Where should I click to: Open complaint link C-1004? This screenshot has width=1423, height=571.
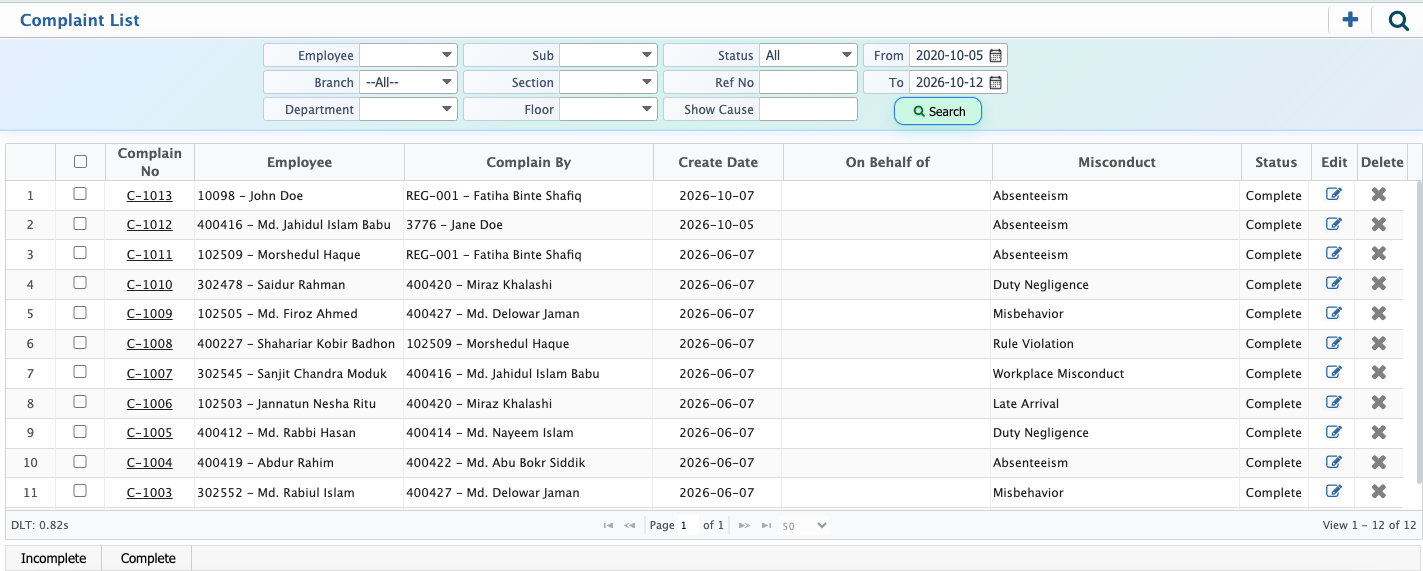coord(149,463)
